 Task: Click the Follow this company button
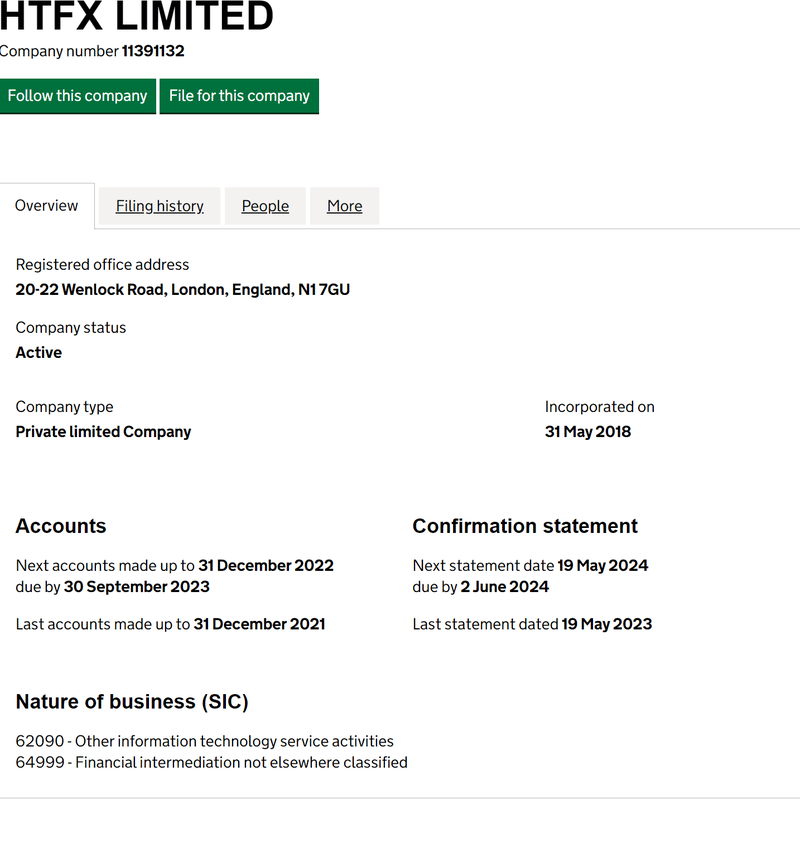tap(77, 96)
